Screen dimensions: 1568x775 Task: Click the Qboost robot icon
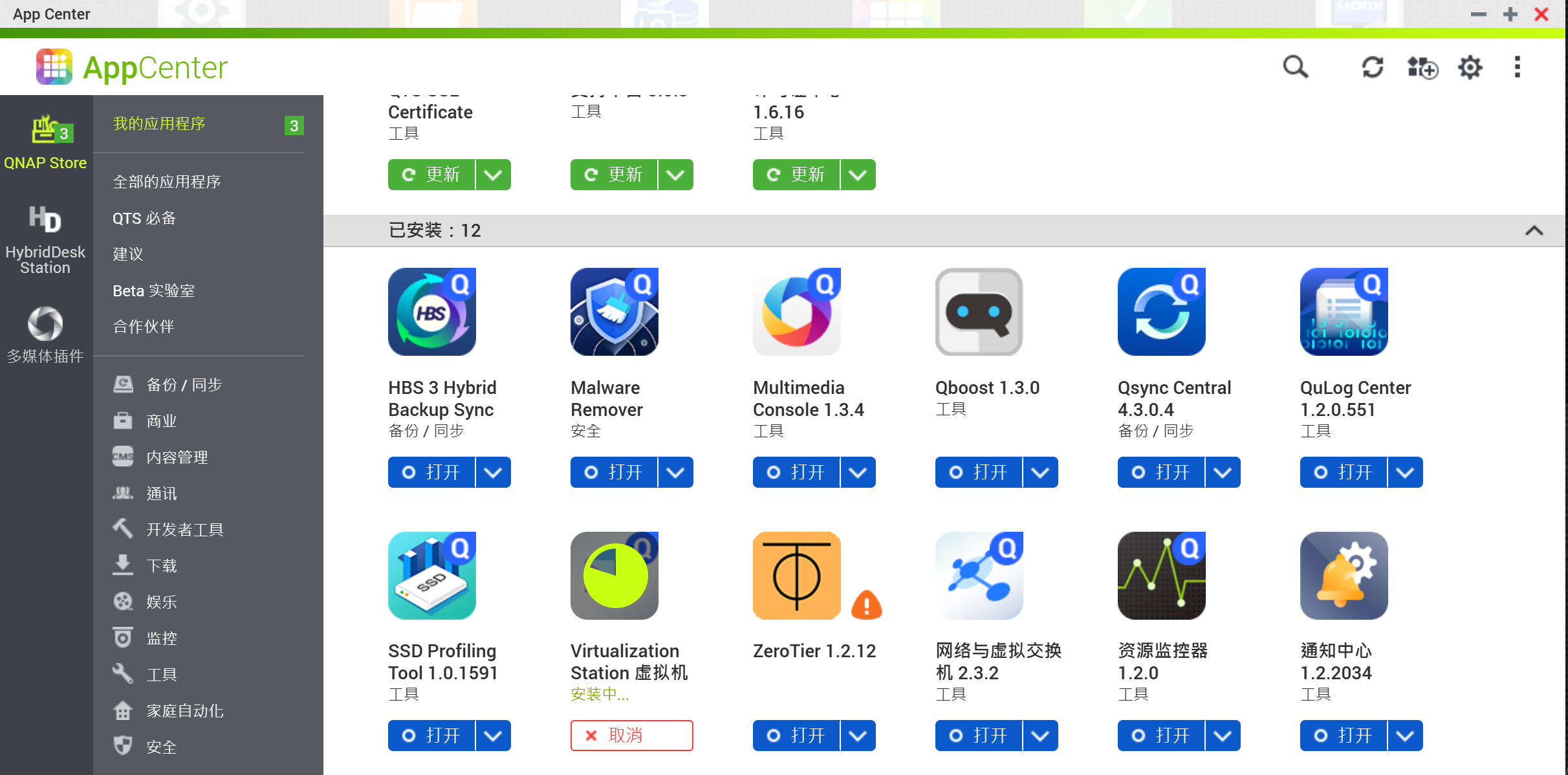[x=979, y=312]
